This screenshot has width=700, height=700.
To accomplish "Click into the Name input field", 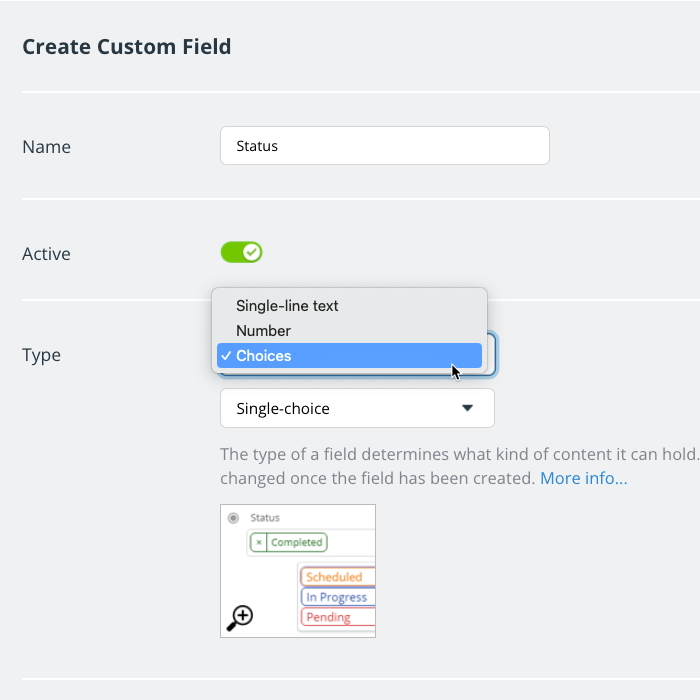I will 384,146.
